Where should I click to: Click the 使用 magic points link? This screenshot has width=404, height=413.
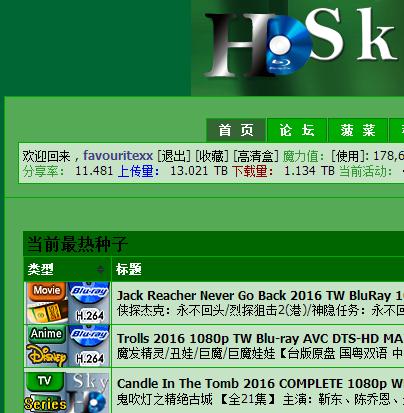point(348,156)
